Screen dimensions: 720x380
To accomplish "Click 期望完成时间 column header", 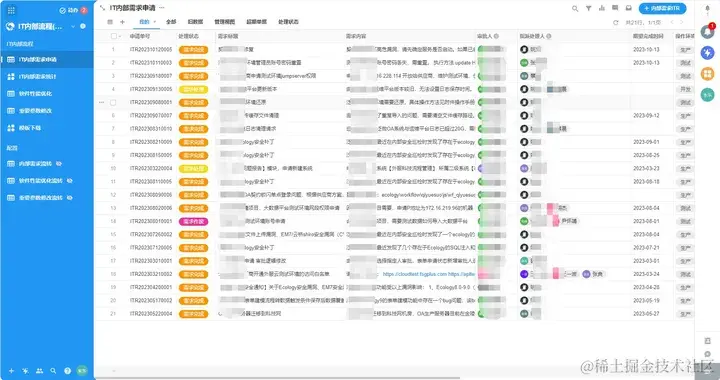I will (648, 36).
